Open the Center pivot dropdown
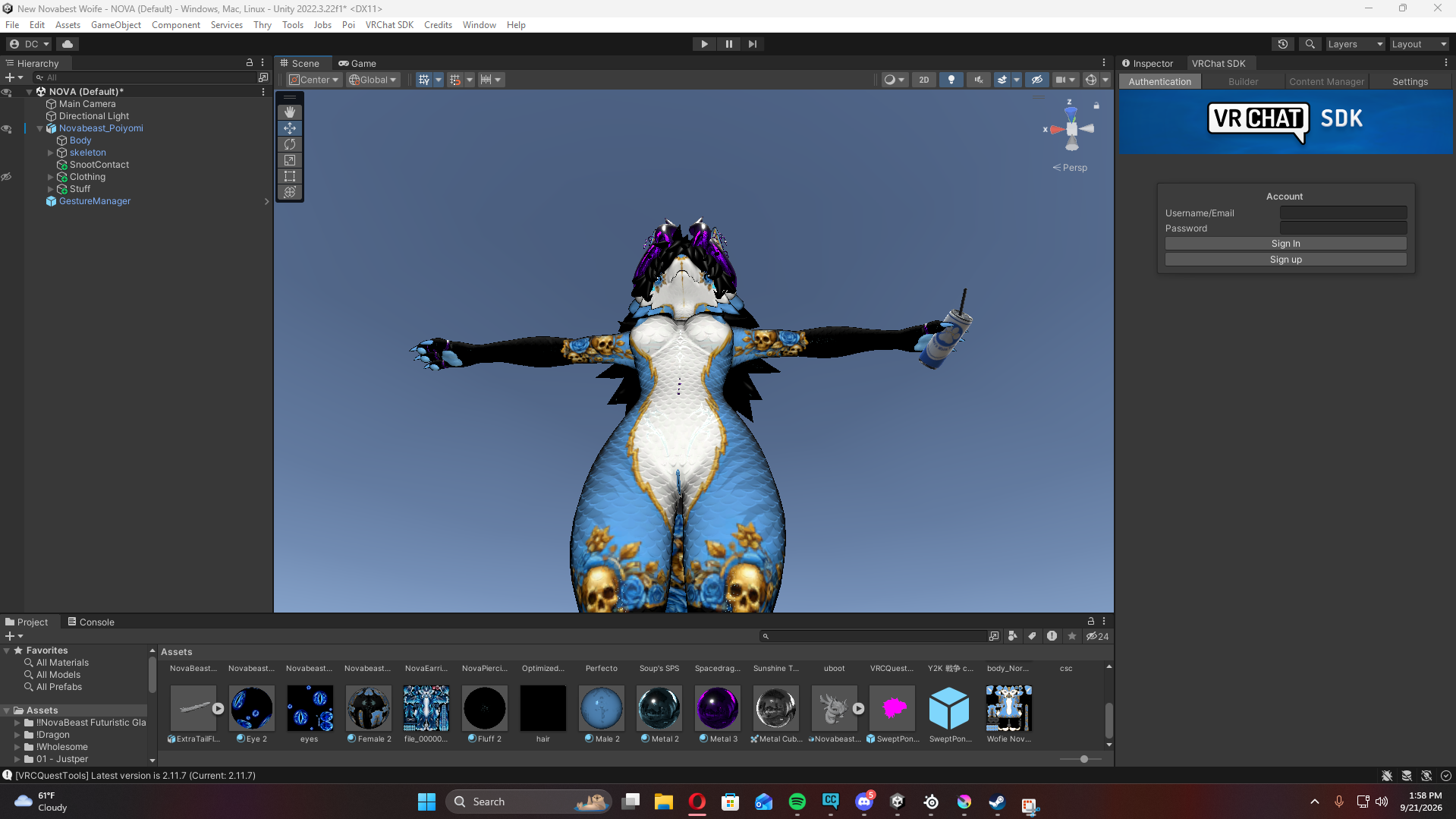This screenshot has width=1456, height=819. [313, 80]
